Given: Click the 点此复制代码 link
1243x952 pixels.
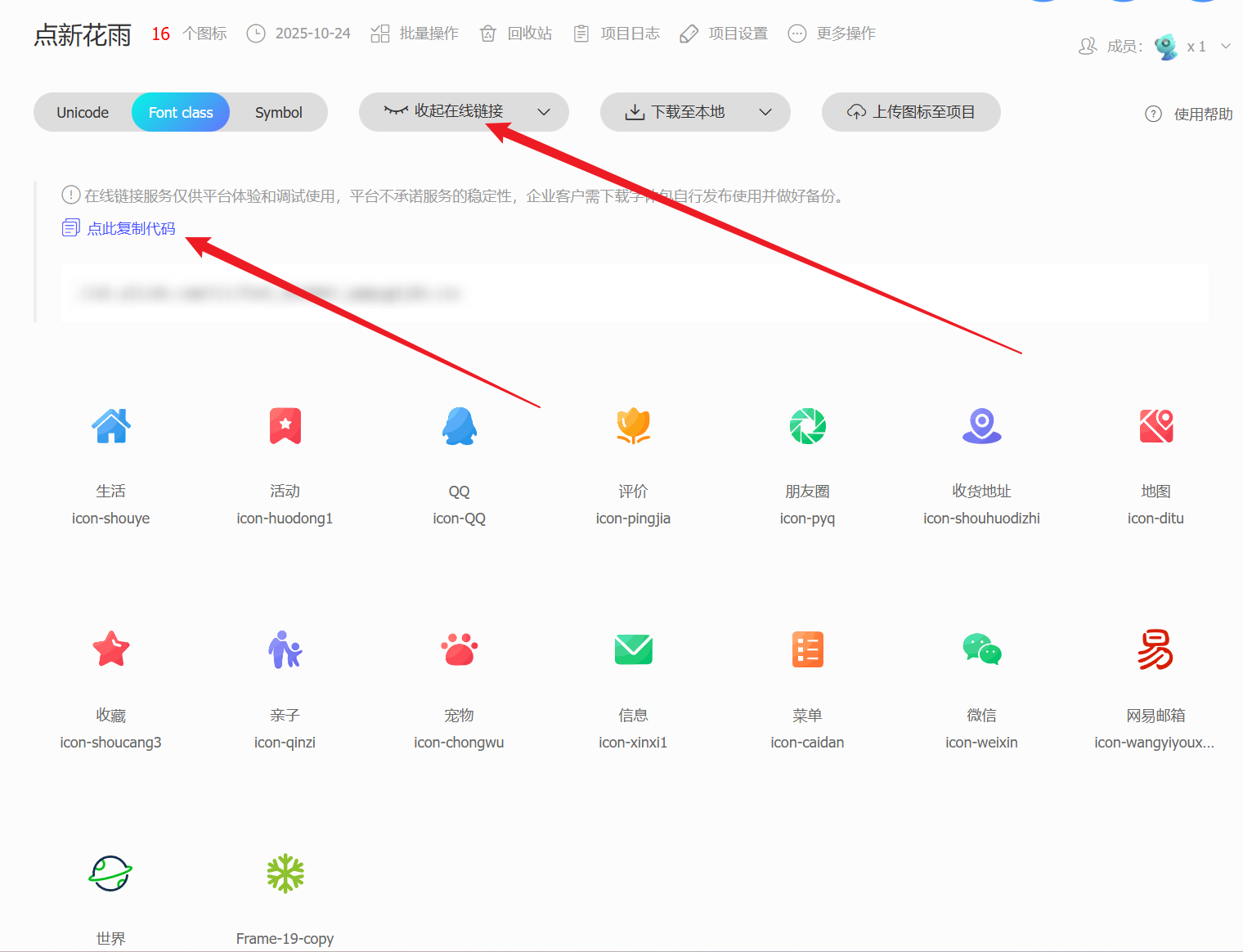Looking at the screenshot, I should pos(131,228).
